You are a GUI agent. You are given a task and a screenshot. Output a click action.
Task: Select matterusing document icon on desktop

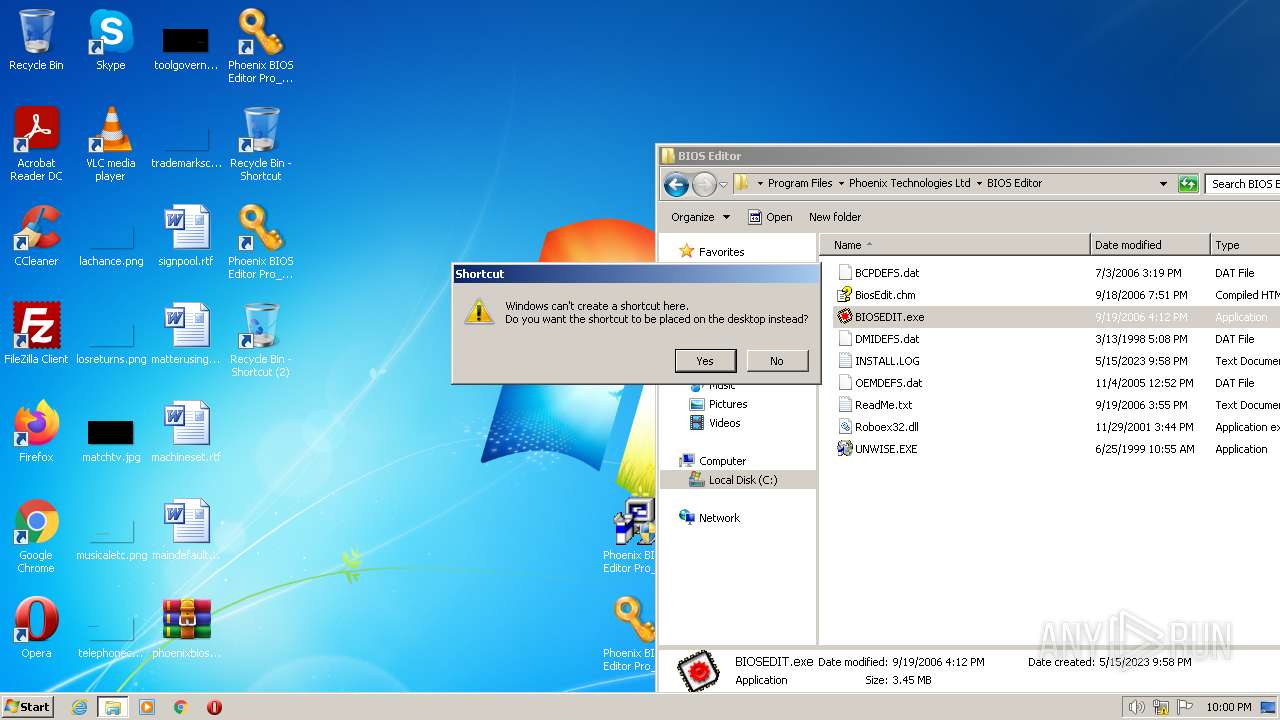pyautogui.click(x=186, y=334)
